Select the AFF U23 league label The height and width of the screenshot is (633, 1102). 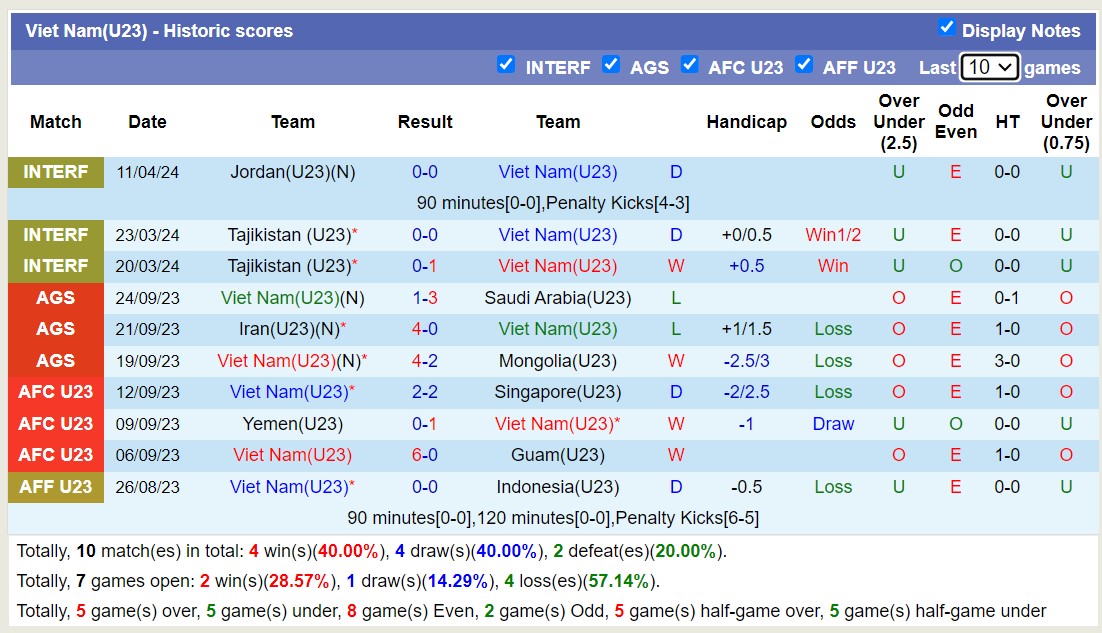[x=56, y=487]
